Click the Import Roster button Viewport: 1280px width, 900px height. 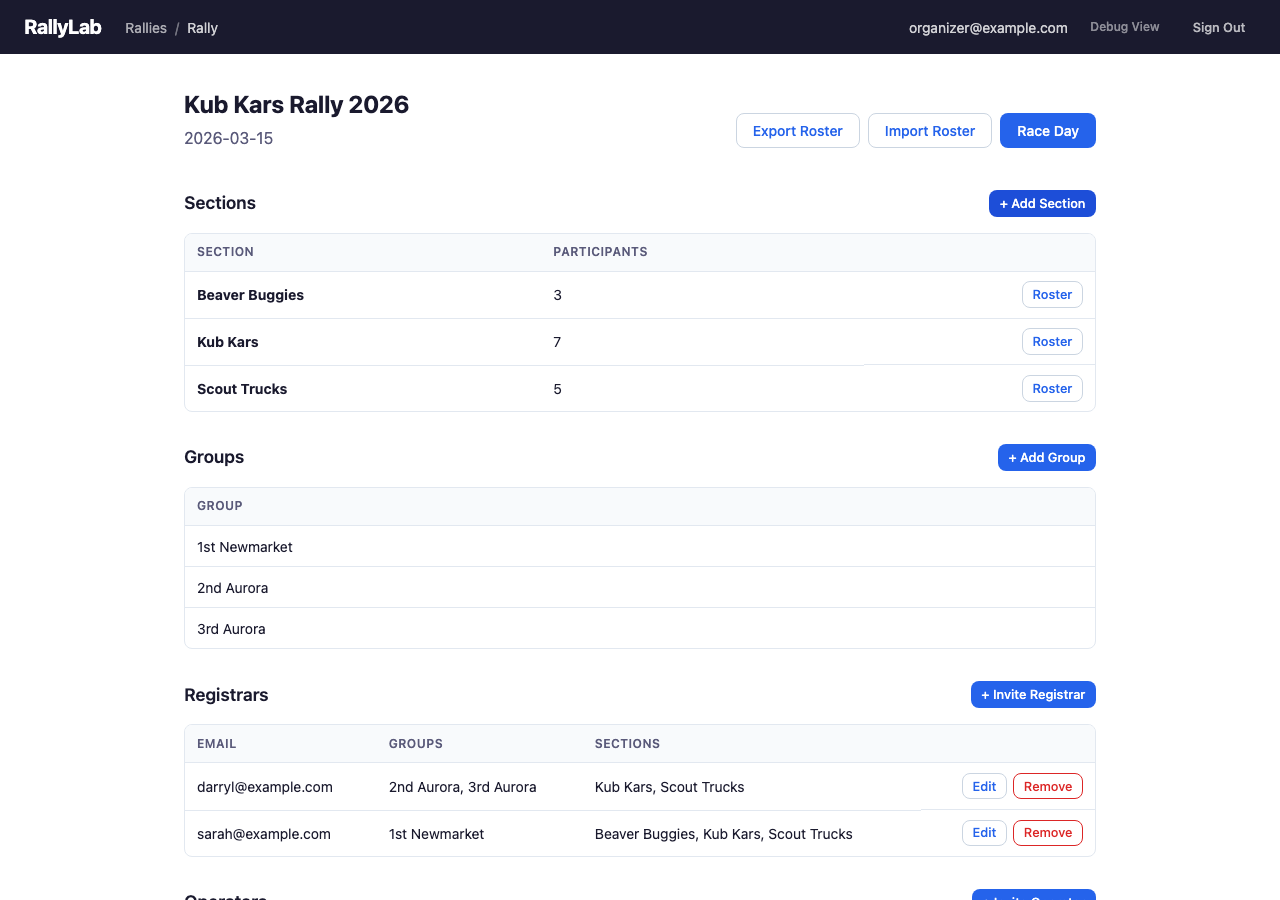pos(929,131)
